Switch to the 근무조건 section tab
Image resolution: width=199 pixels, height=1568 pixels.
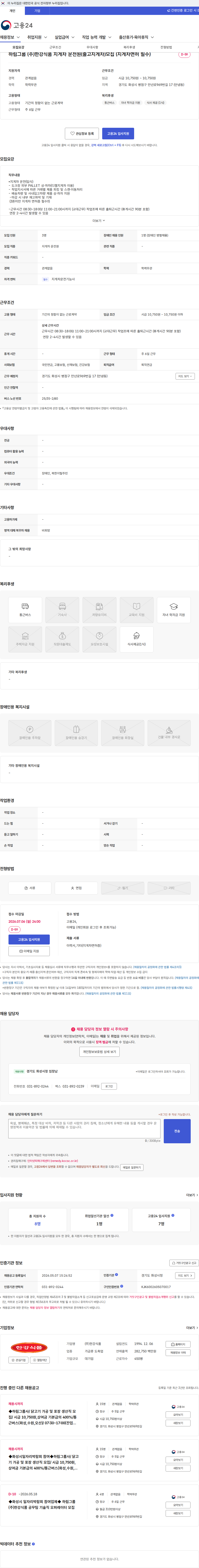click(55, 47)
